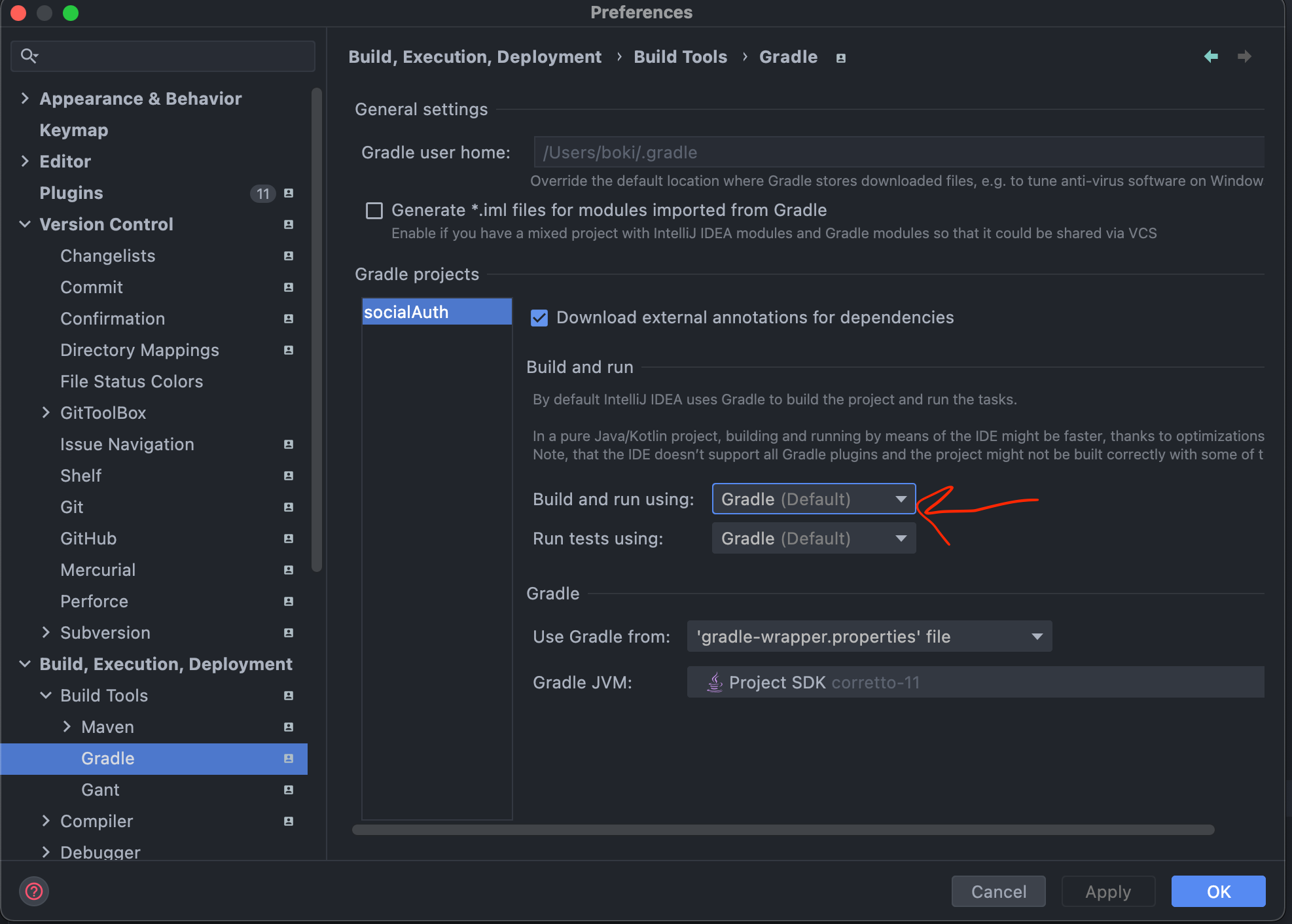Open the Run tests using dropdown
Viewport: 1292px width, 924px height.
[x=814, y=539]
